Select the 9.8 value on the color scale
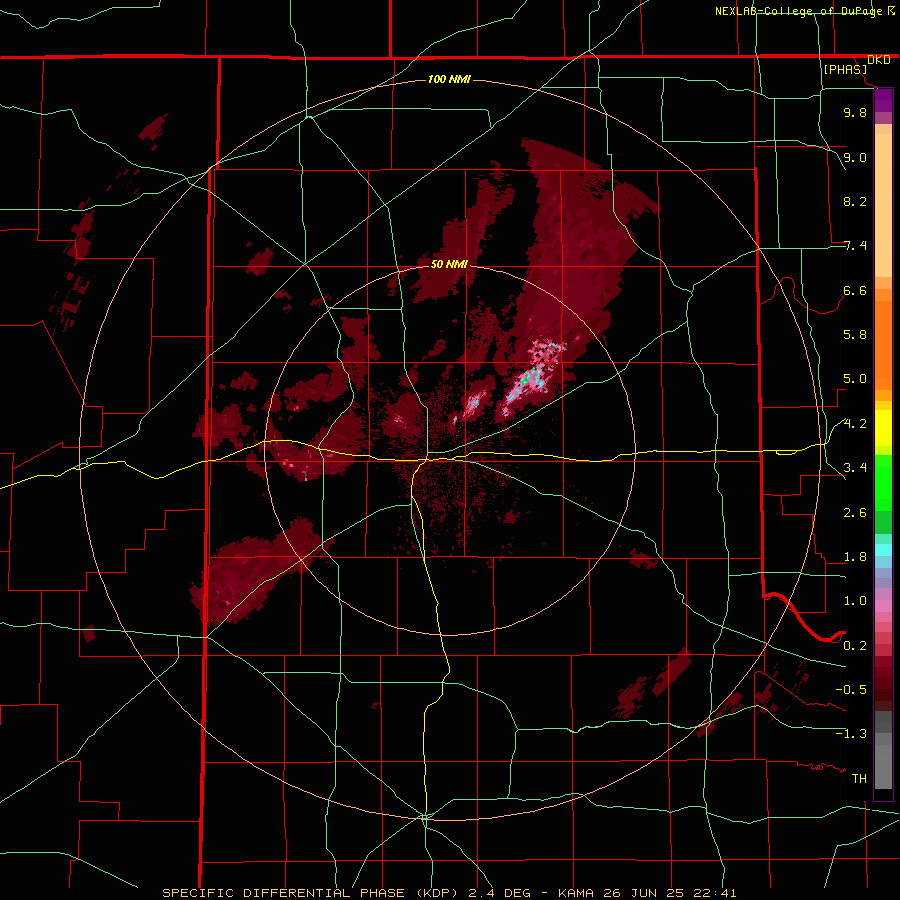This screenshot has height=900, width=900. tap(855, 112)
